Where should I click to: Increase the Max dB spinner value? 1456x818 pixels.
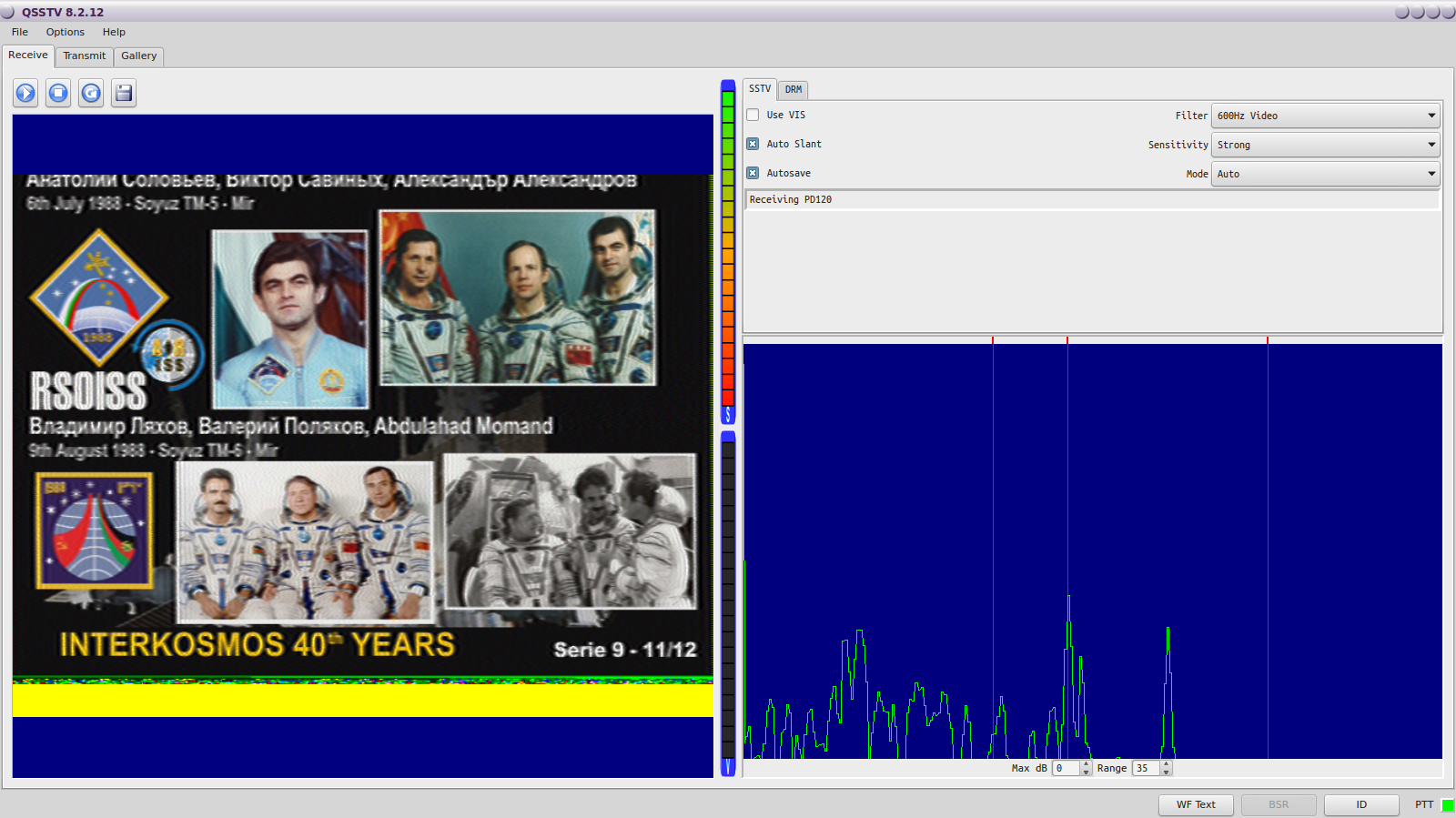pos(1086,765)
